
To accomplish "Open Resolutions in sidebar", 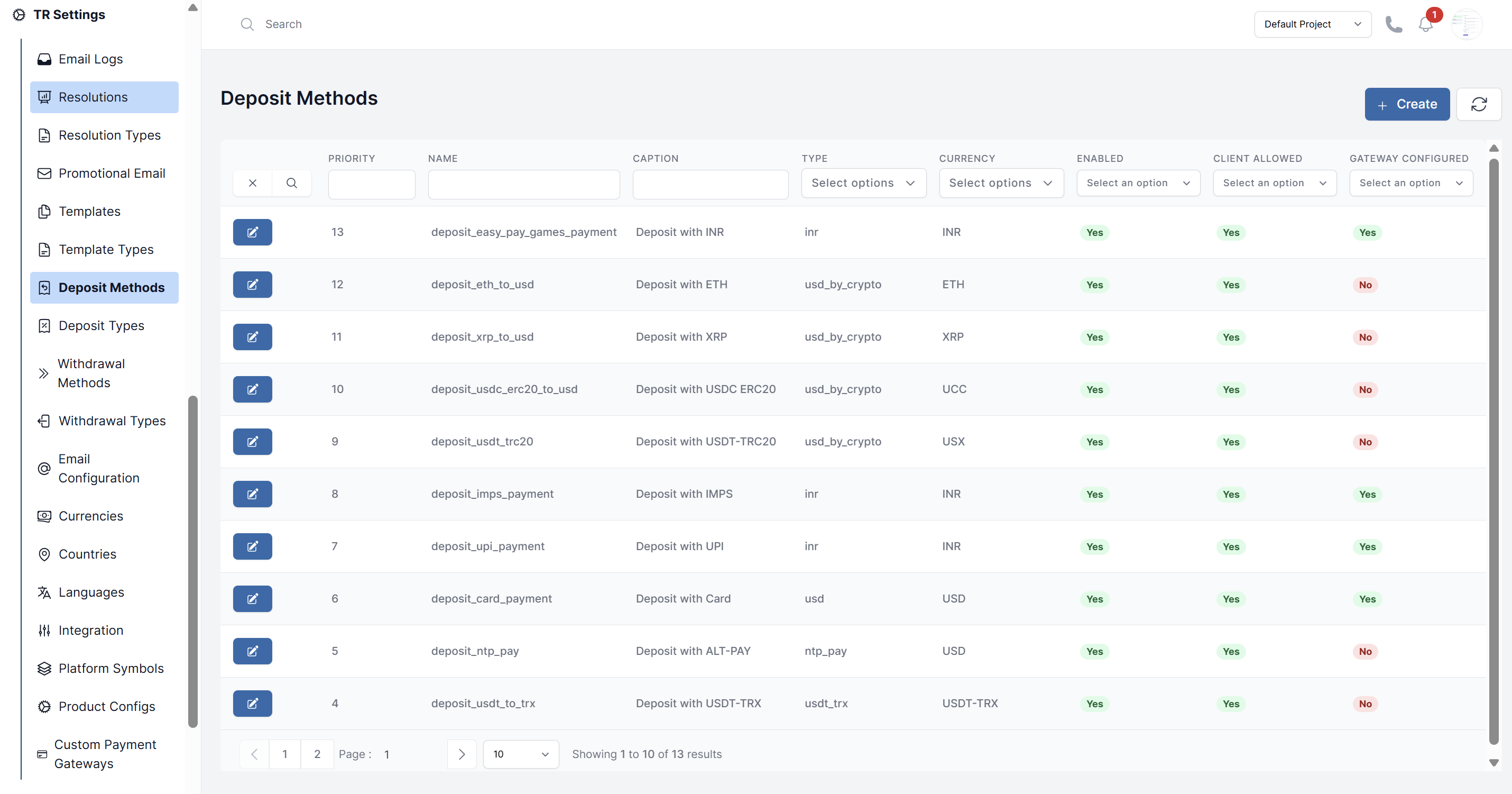I will 105,97.
